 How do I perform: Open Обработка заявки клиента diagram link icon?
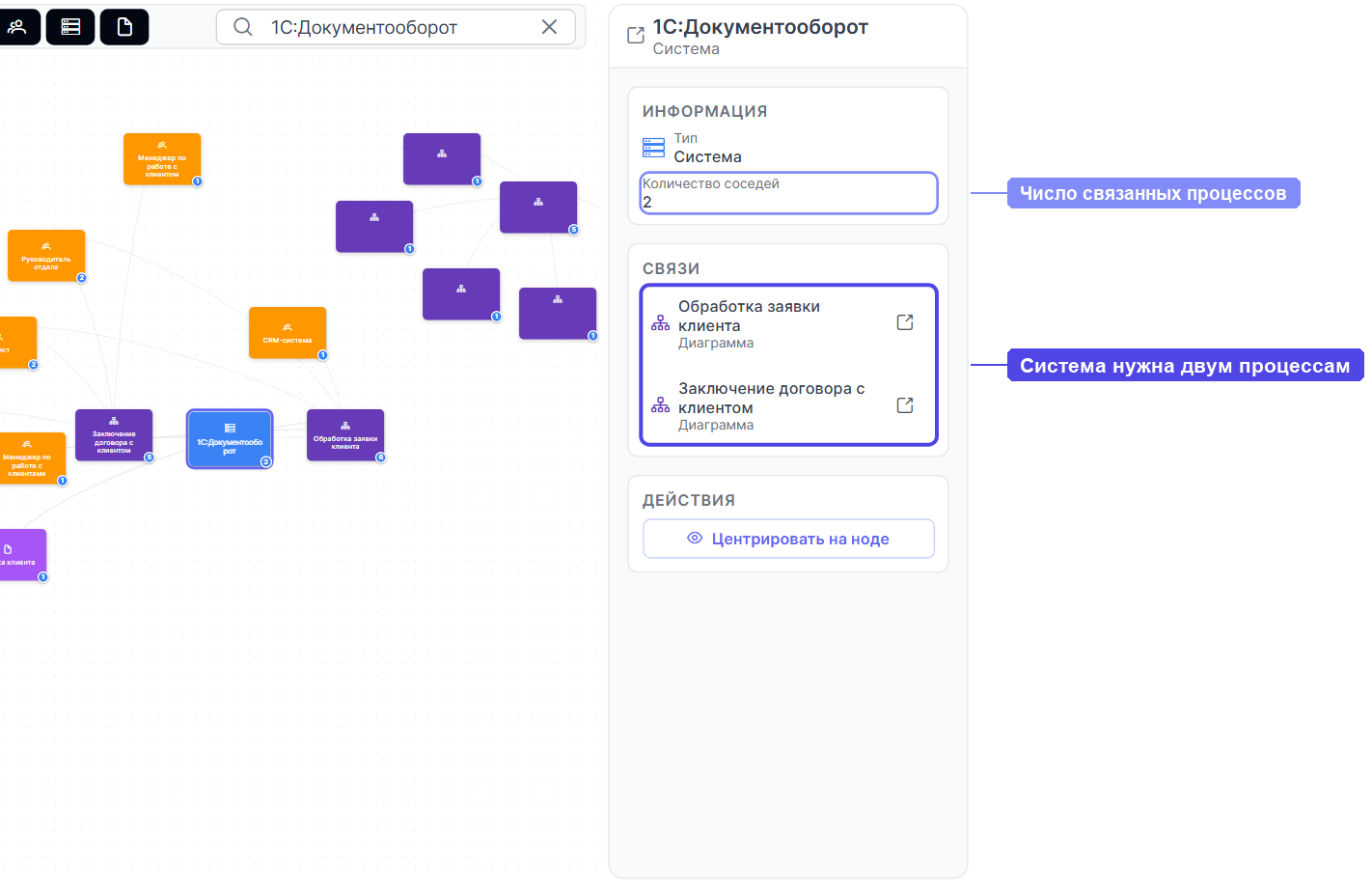point(905,322)
